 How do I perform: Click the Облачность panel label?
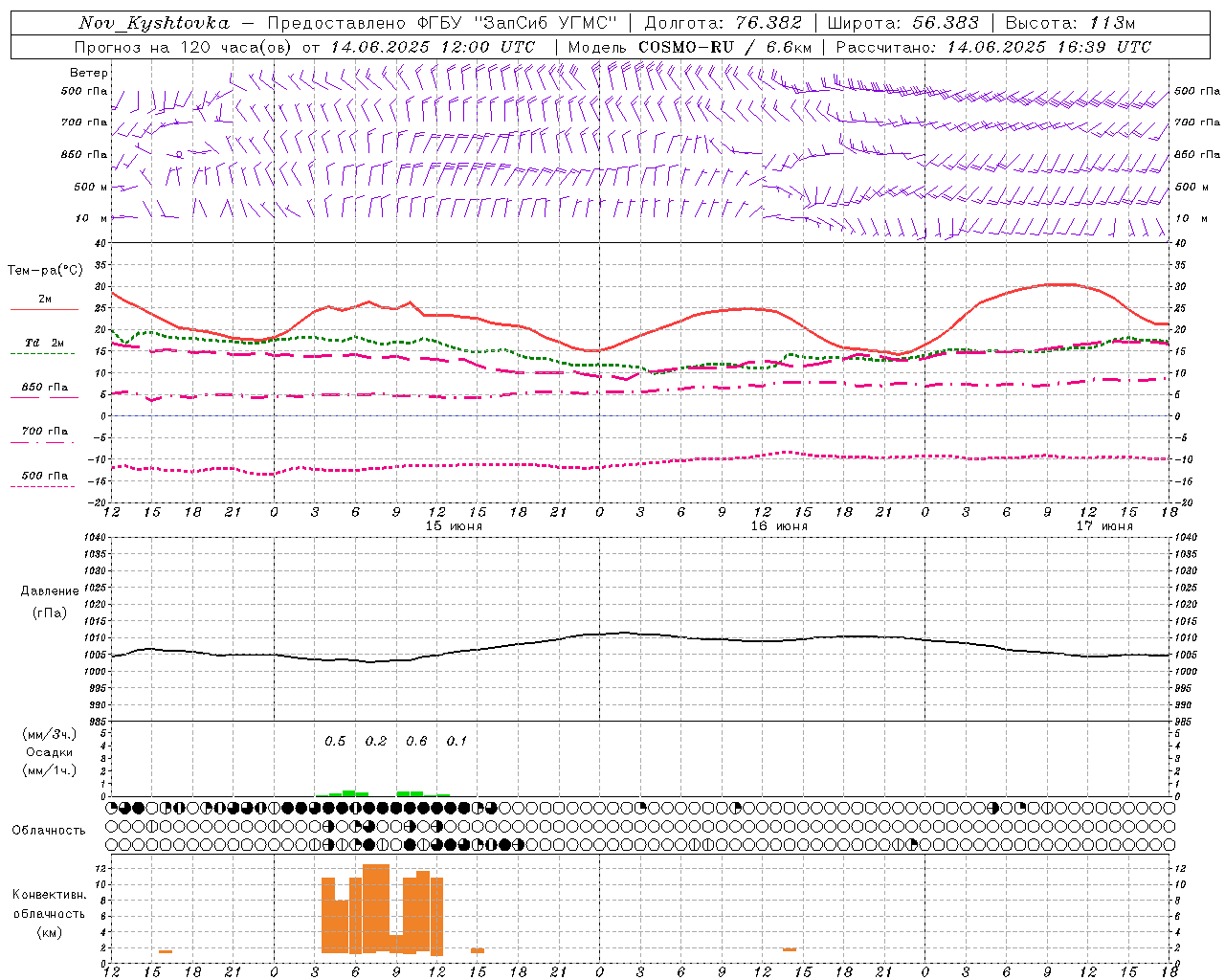tap(49, 831)
